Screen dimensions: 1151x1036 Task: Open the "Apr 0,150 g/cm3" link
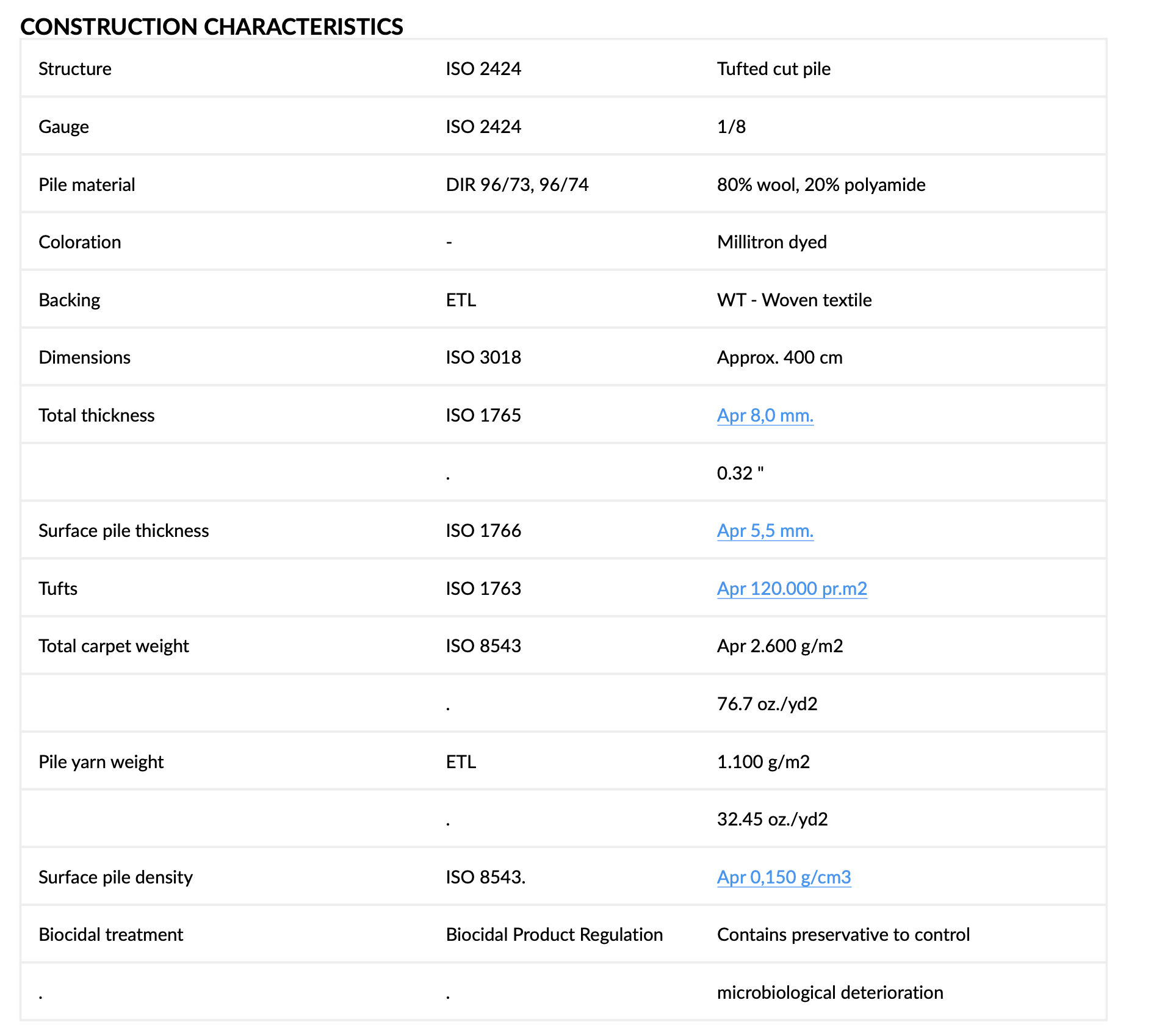[x=784, y=877]
